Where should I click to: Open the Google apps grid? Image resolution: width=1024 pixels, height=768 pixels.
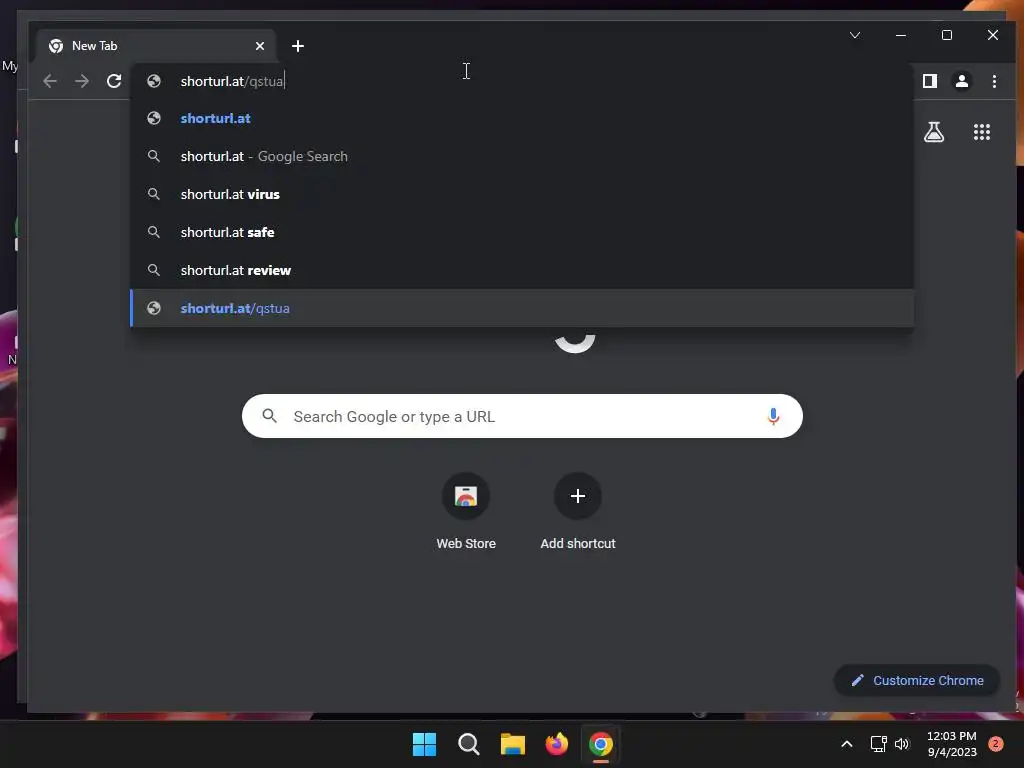982,132
